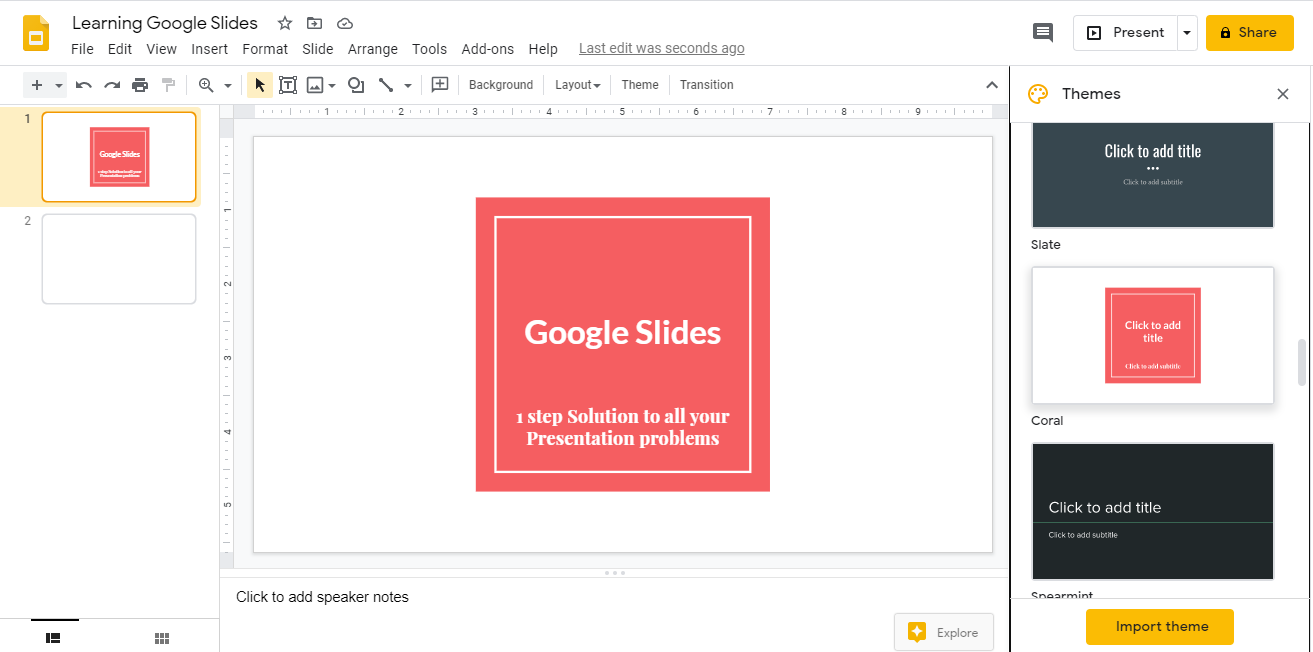
Task: Undo the last action
Action: 84,85
